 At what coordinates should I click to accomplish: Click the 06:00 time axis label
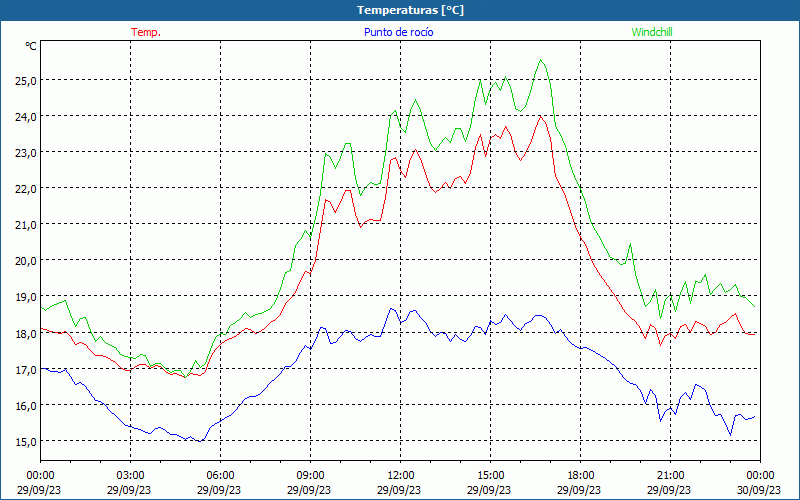(x=220, y=476)
